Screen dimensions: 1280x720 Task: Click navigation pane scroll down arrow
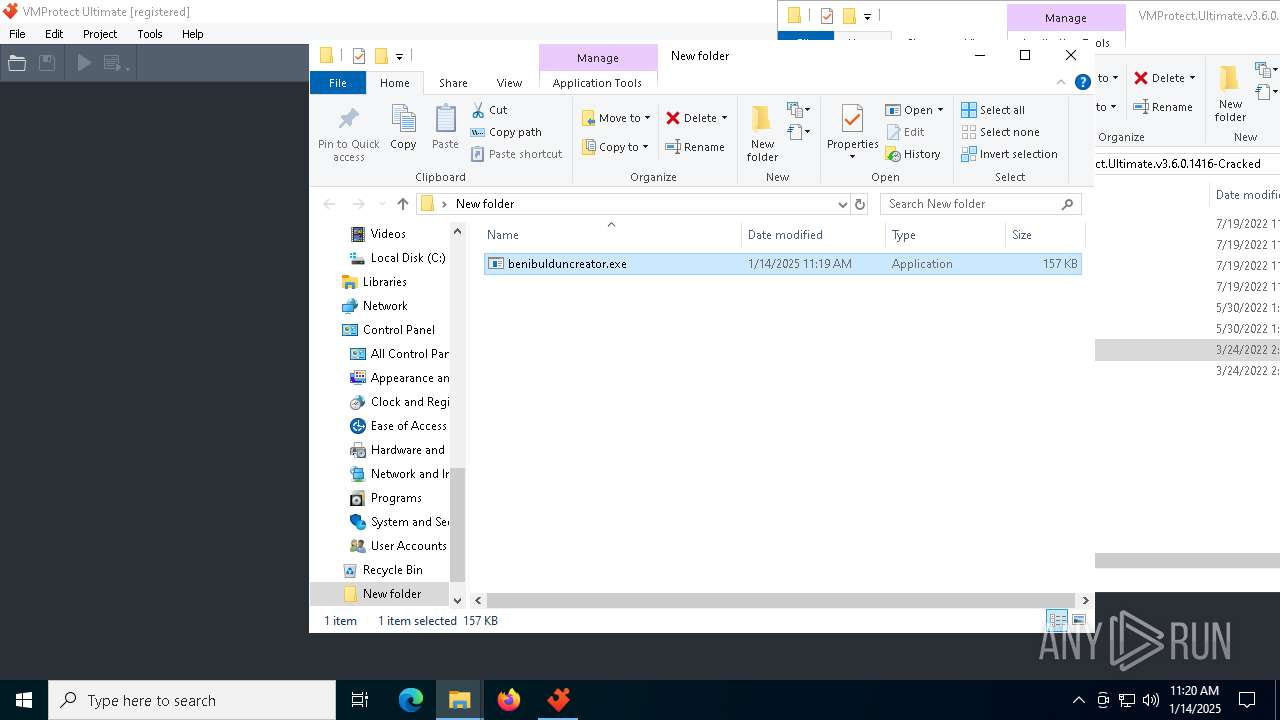tap(458, 601)
